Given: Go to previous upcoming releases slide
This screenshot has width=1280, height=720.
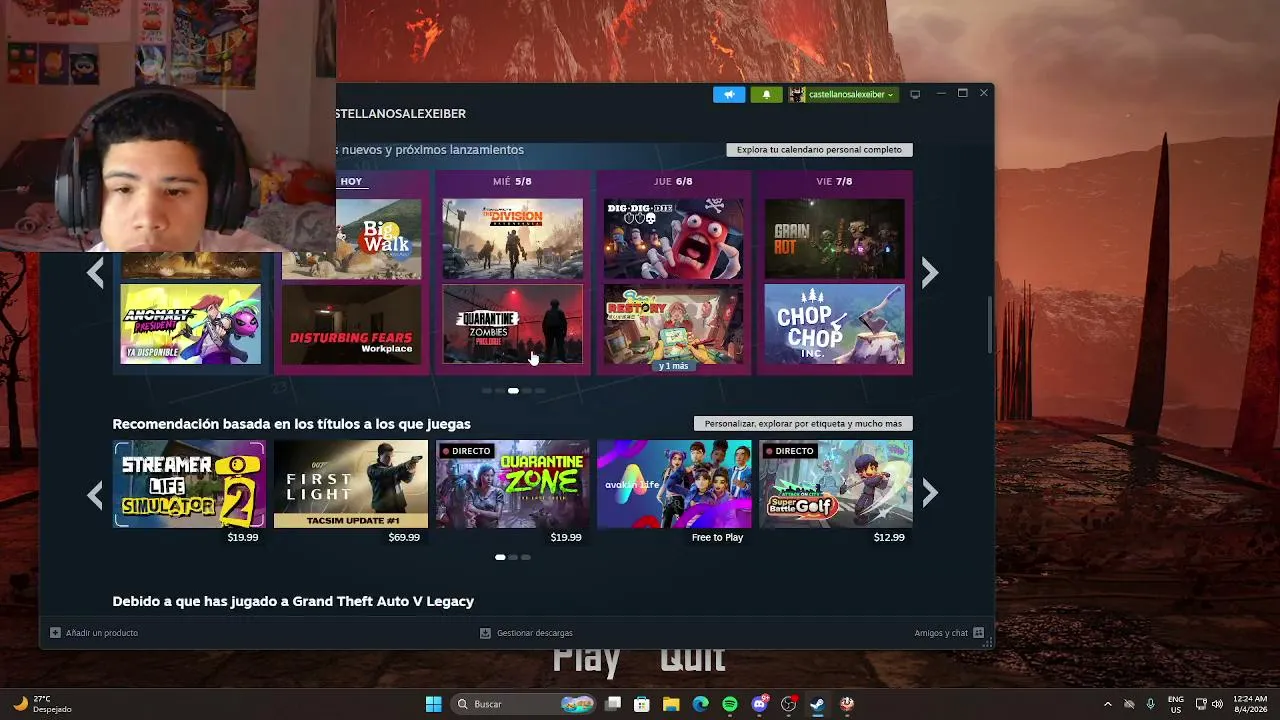Looking at the screenshot, I should (x=95, y=272).
